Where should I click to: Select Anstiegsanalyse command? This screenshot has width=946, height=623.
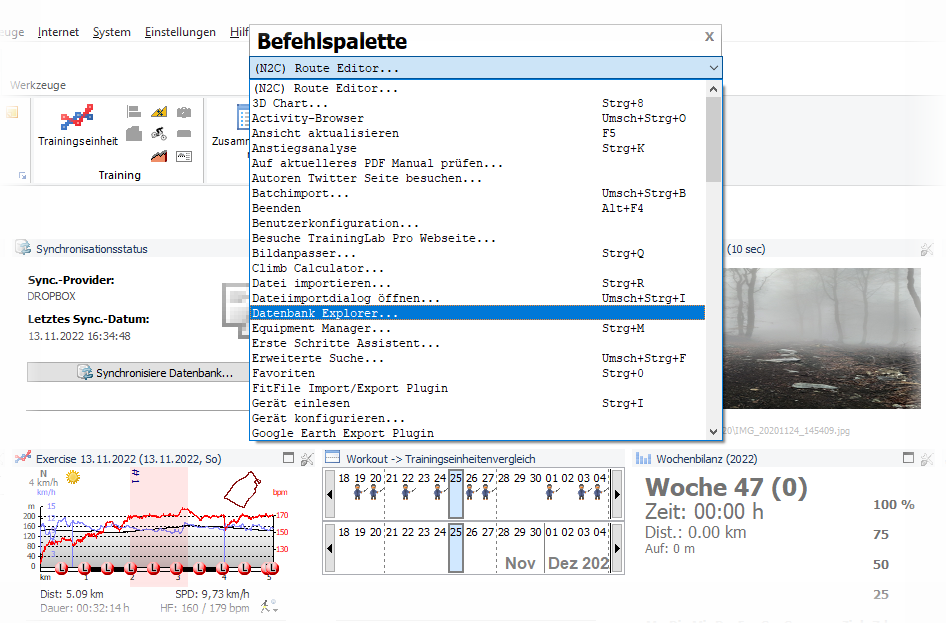(x=477, y=148)
